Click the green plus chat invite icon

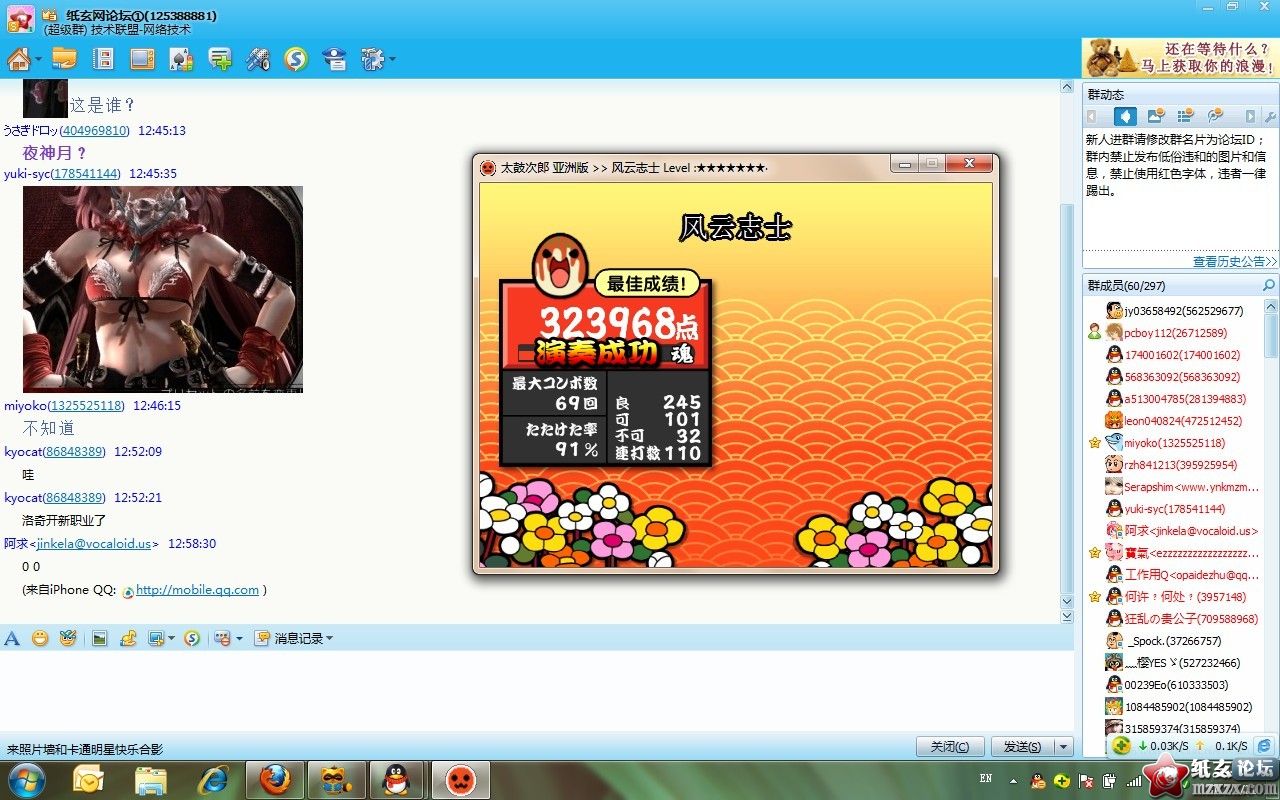point(220,59)
